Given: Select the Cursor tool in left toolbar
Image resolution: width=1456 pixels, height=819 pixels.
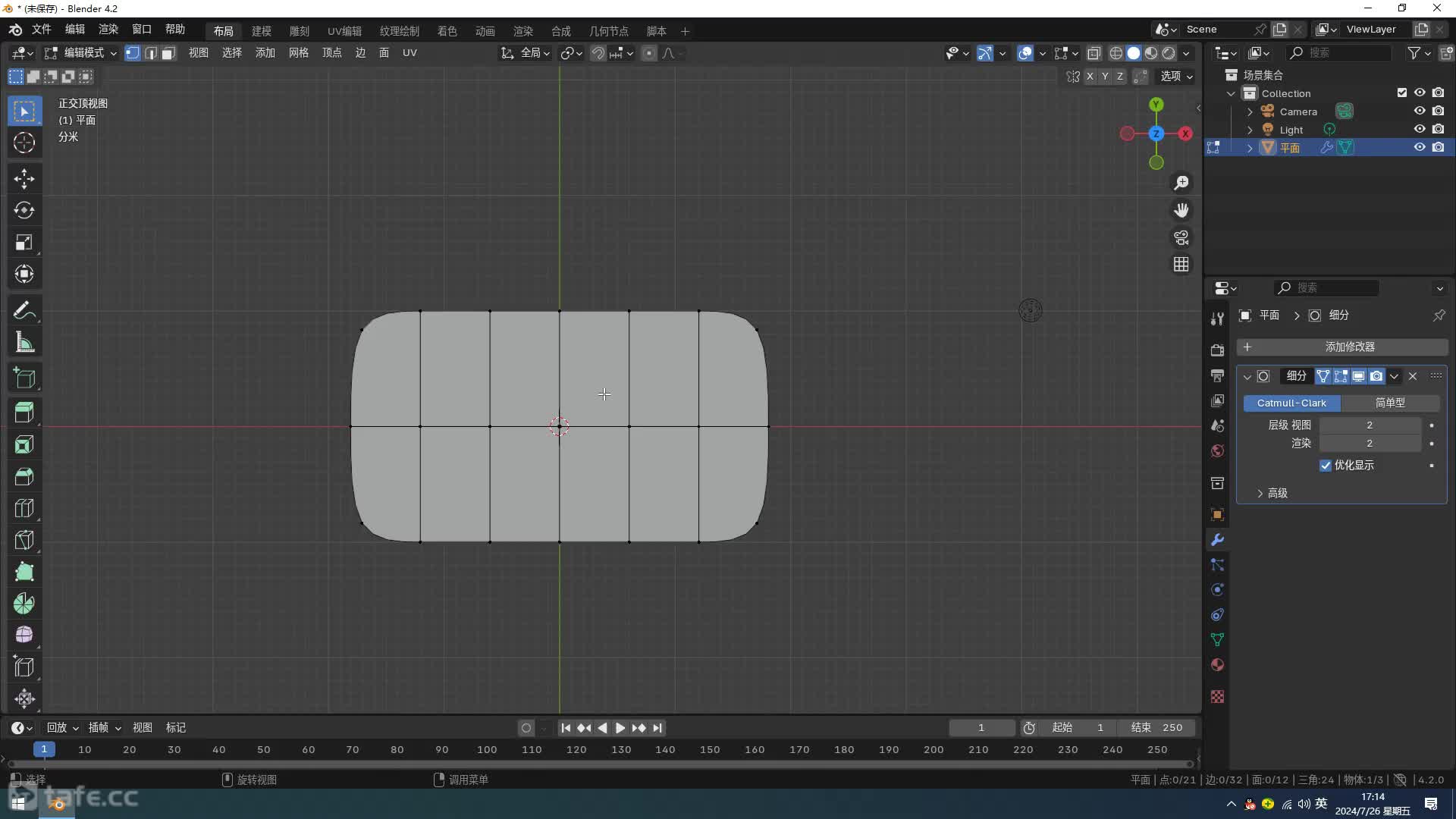Looking at the screenshot, I should pyautogui.click(x=24, y=143).
